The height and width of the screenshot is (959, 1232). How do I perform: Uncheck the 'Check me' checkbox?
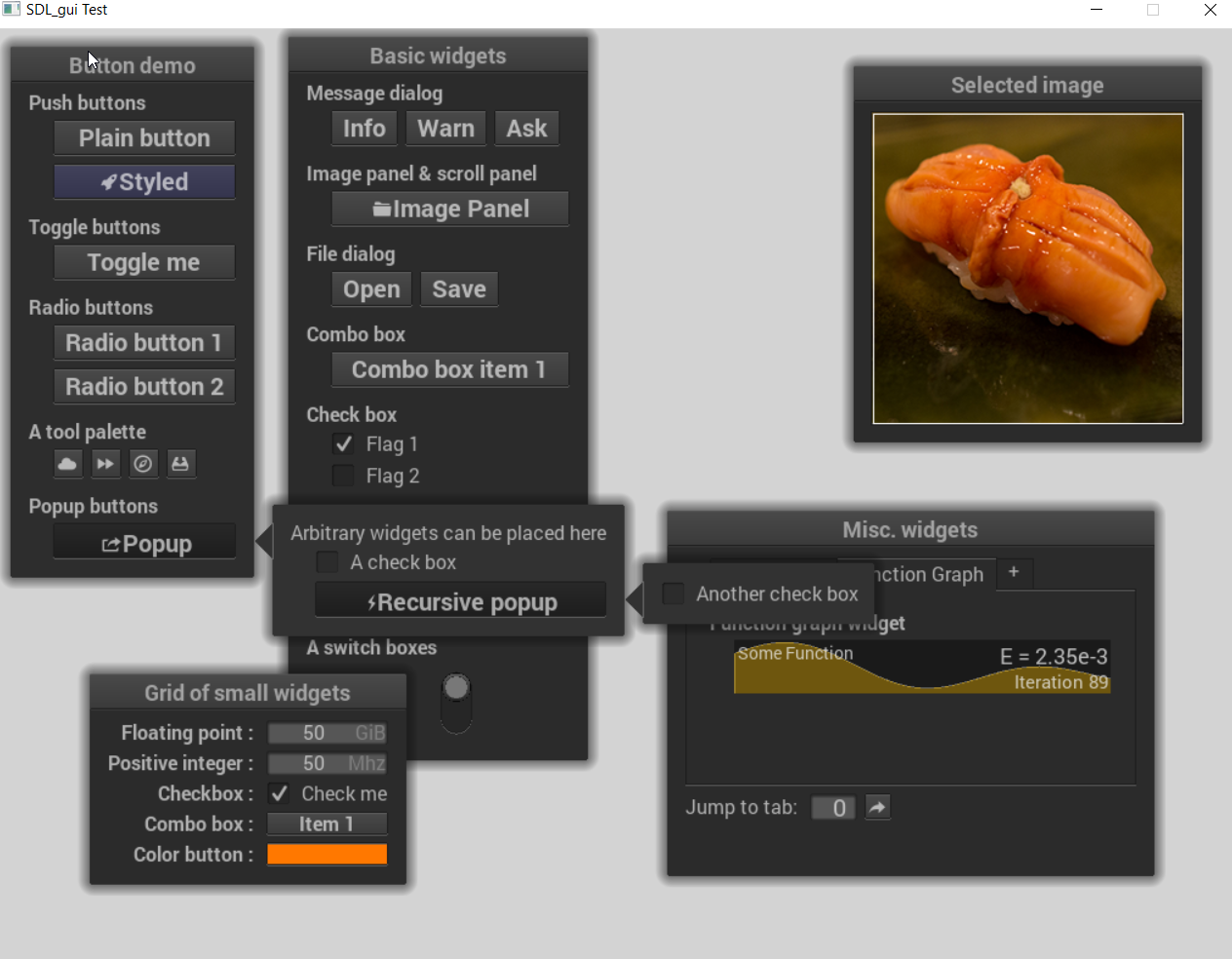279,793
